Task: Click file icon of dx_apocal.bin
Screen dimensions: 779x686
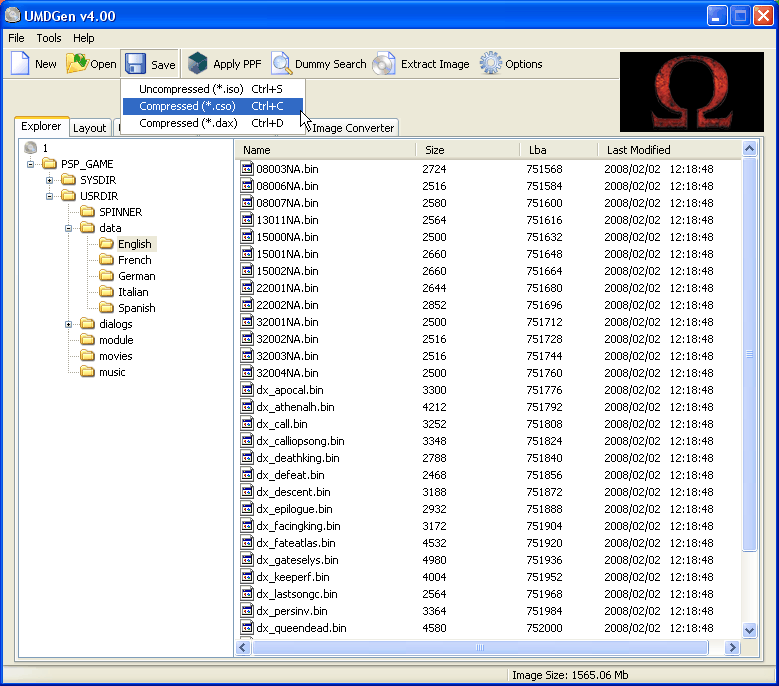Action: tap(247, 389)
